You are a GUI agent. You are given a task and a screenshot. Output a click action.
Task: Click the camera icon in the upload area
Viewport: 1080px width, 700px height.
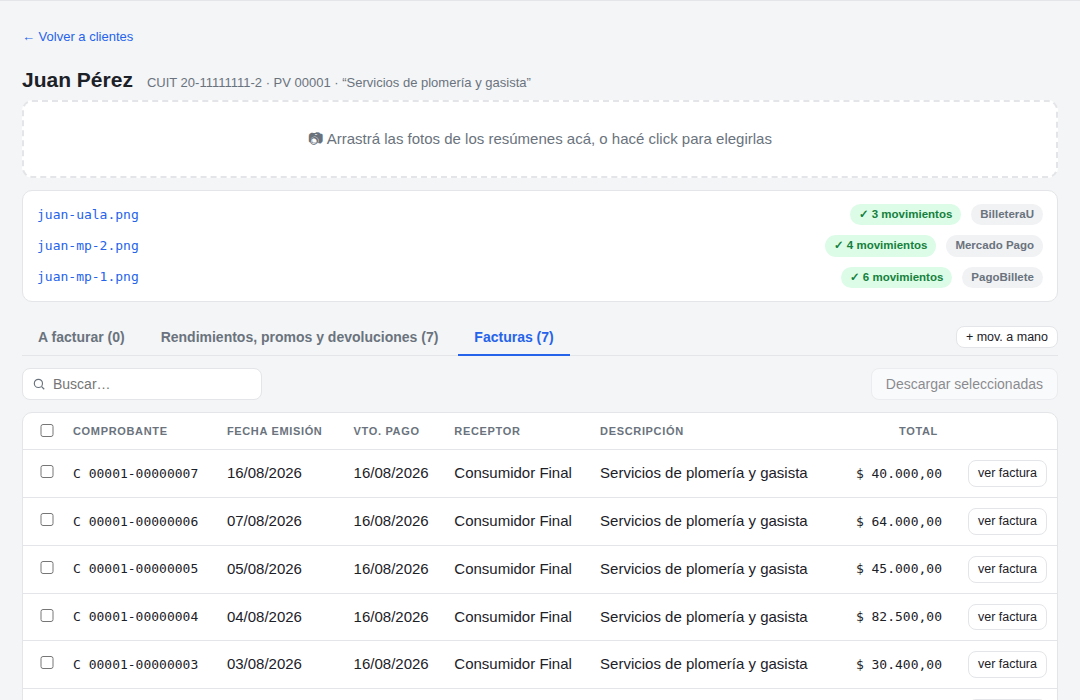(x=315, y=139)
